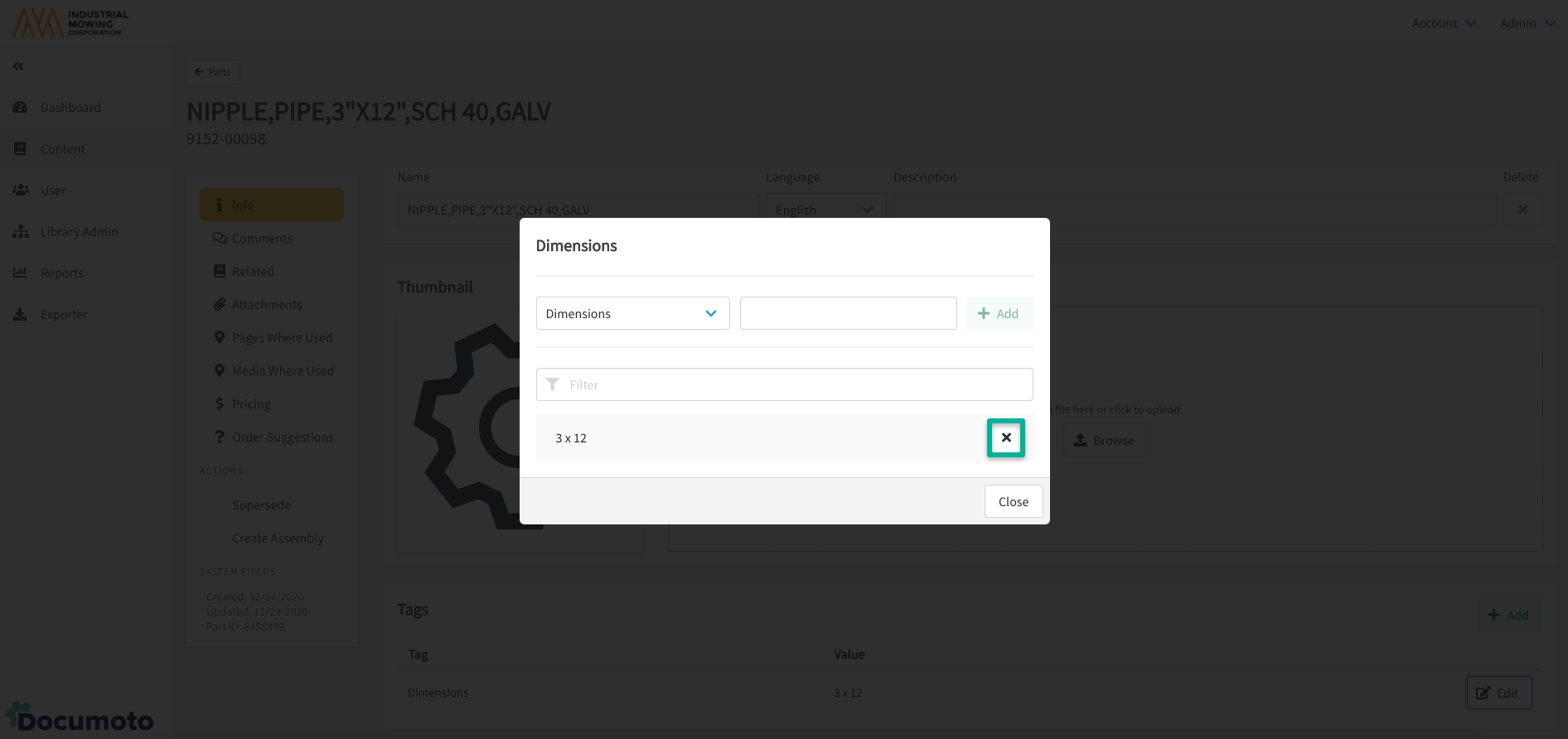Click Add button in Dimensions dialog

tap(999, 313)
